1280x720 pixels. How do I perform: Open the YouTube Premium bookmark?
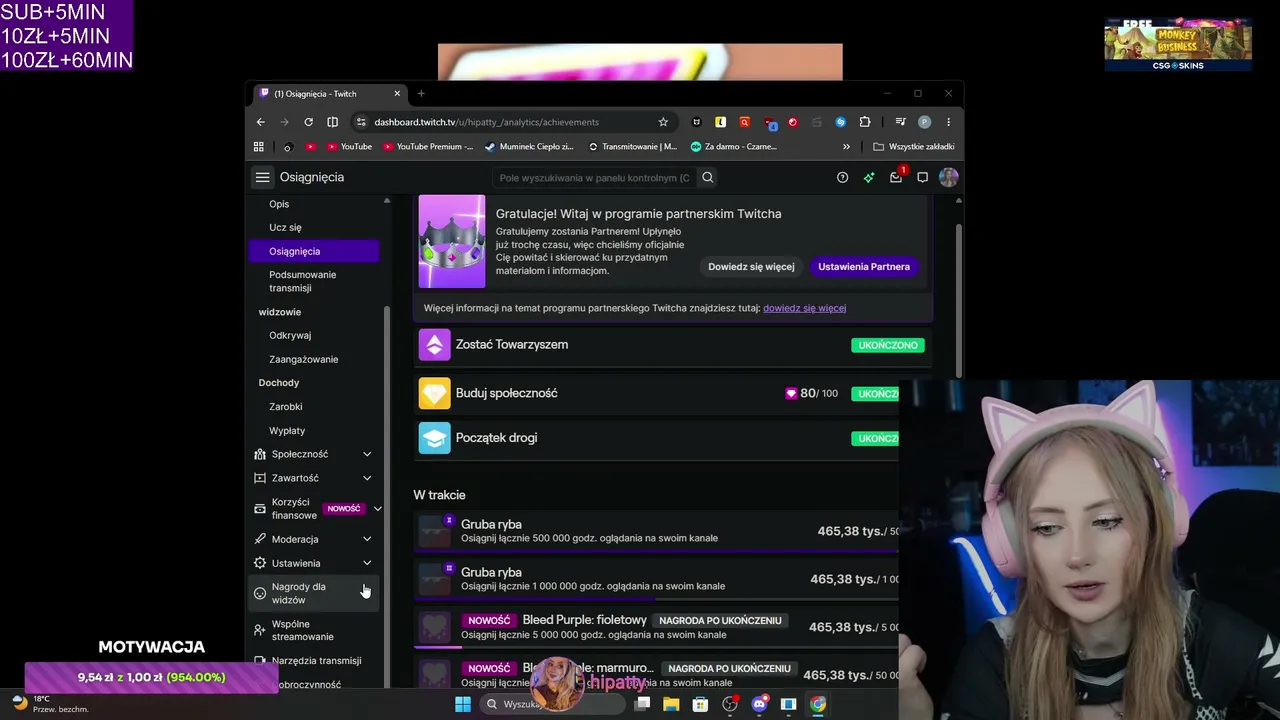(428, 146)
